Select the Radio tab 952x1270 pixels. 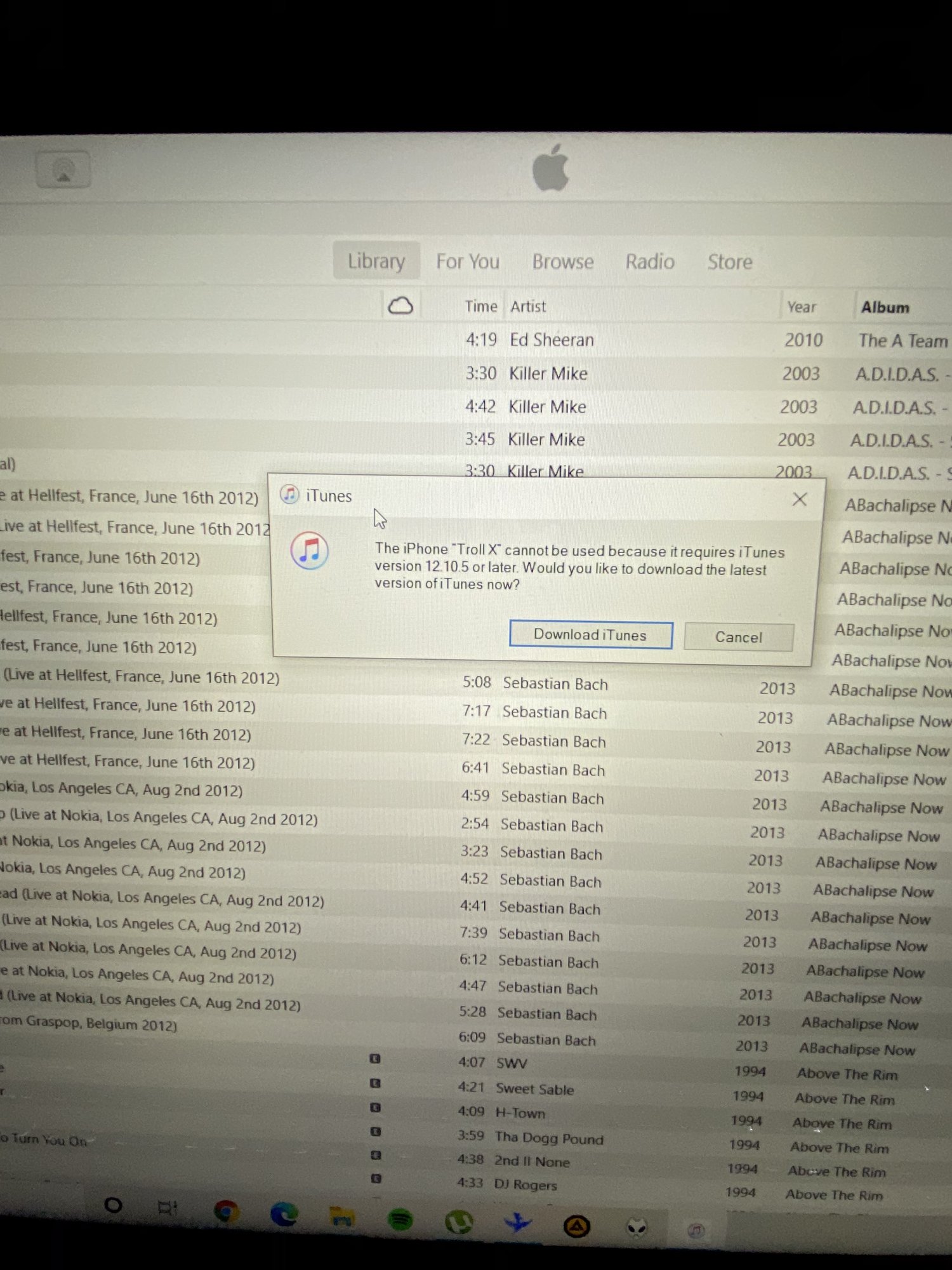click(x=649, y=262)
